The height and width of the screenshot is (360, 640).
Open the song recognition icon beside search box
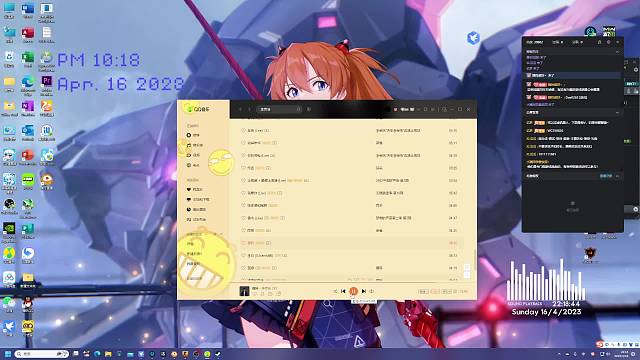309,109
